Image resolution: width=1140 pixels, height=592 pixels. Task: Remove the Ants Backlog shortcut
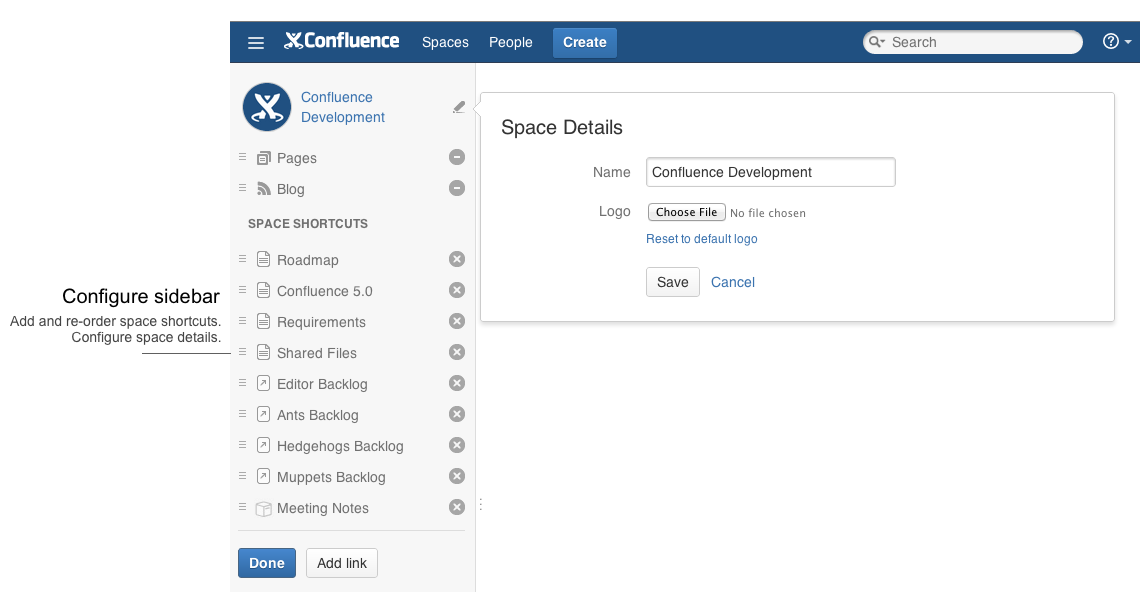point(457,415)
